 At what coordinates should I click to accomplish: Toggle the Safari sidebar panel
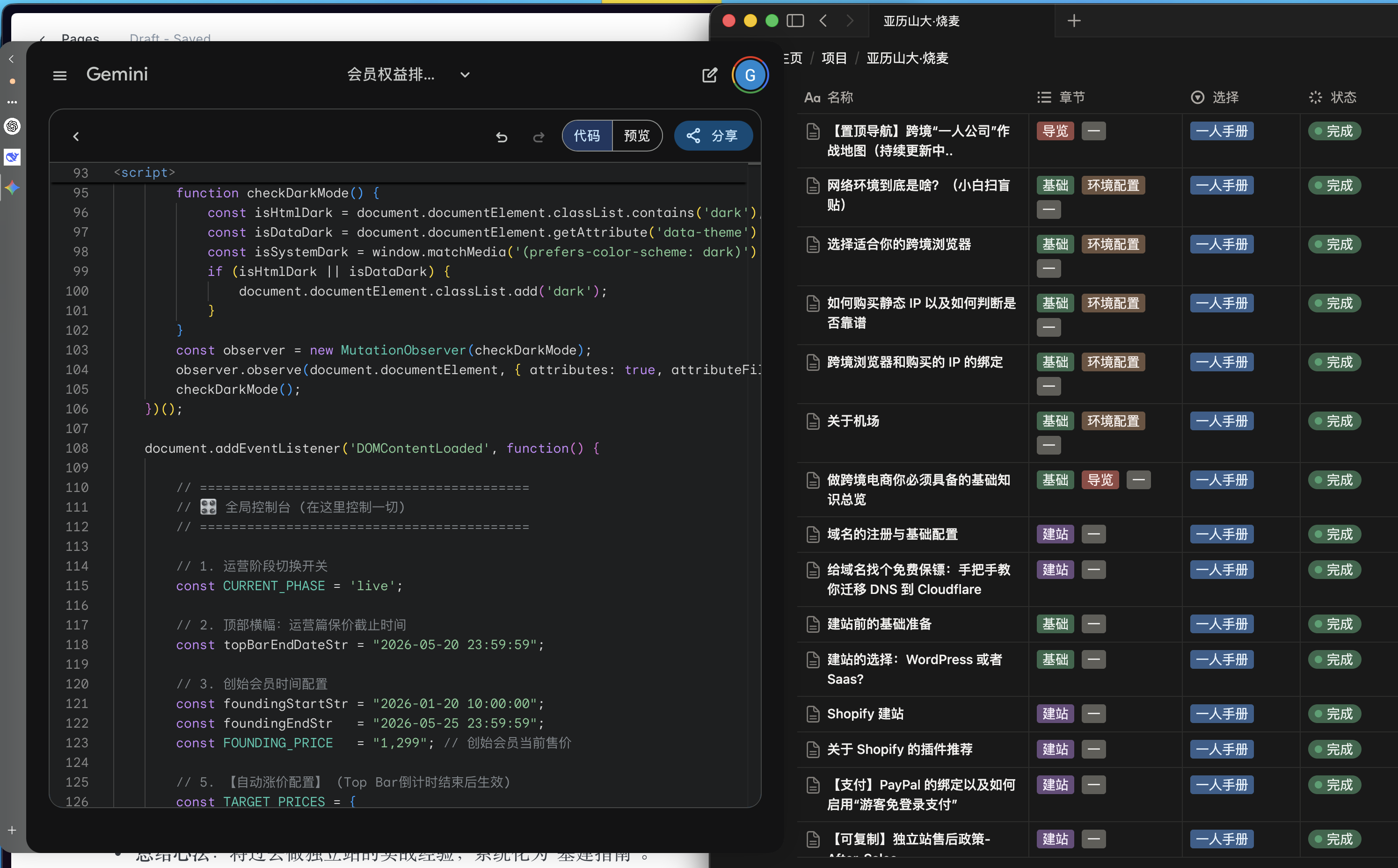[795, 20]
